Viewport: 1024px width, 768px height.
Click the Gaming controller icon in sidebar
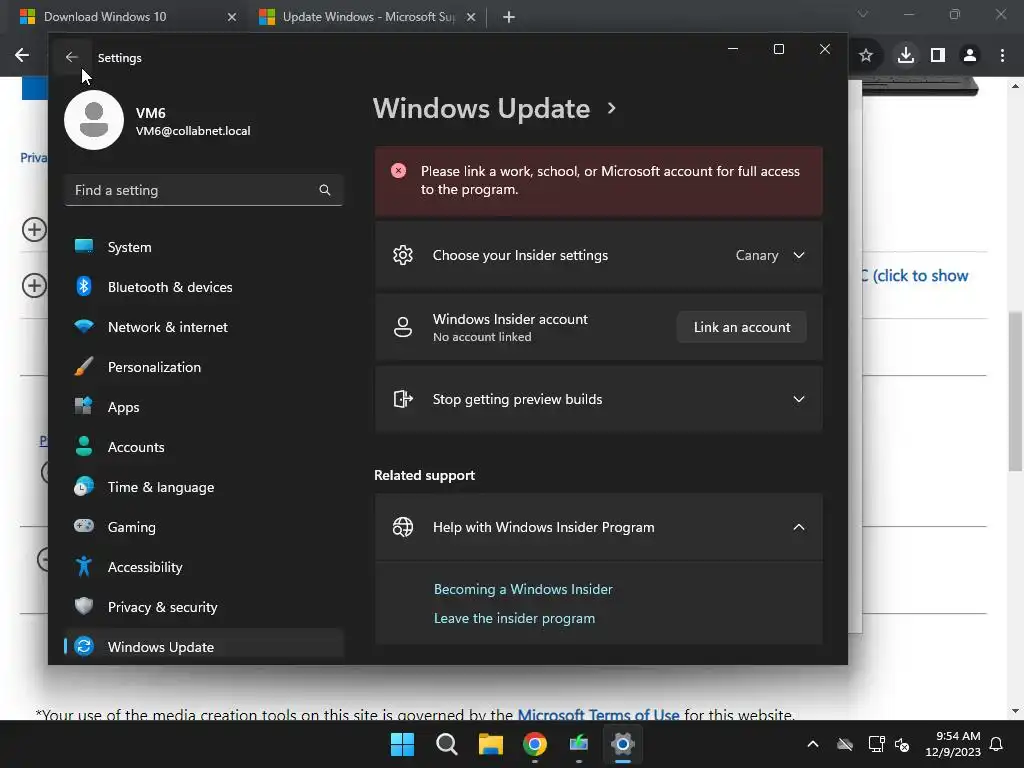84,526
